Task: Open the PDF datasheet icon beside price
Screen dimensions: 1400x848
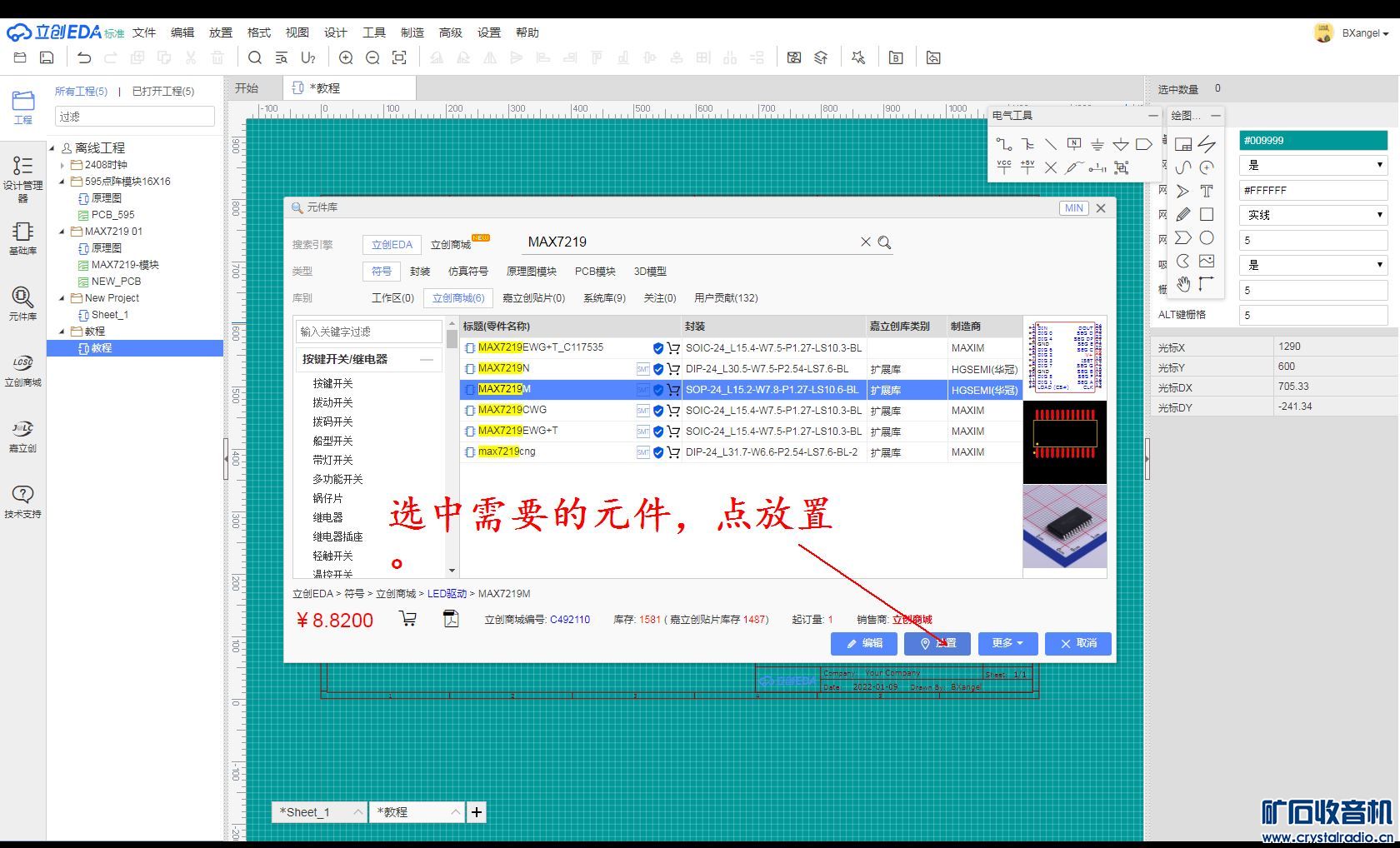Action: click(451, 619)
